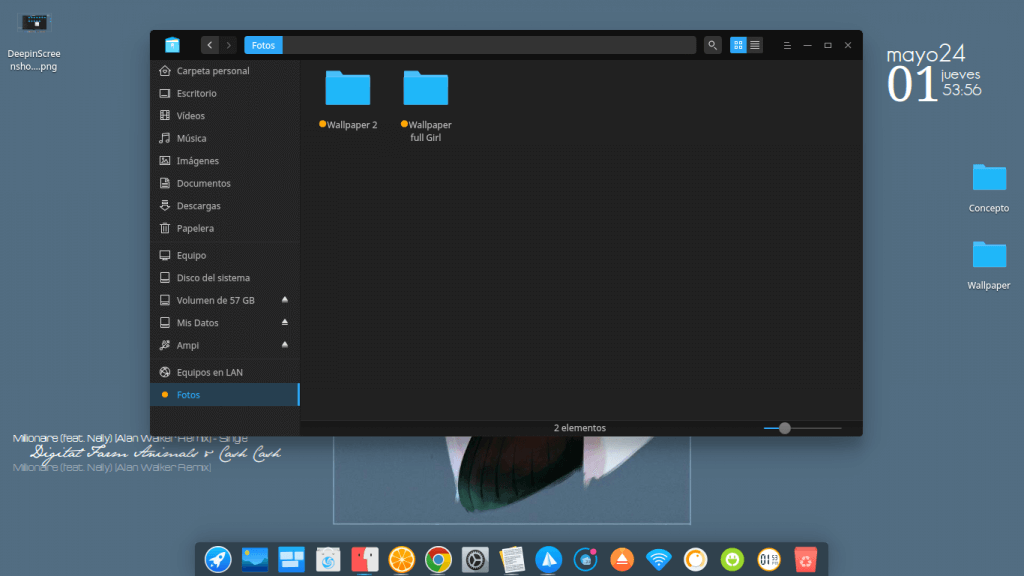Screen dimensions: 1024x576
Task: Open the Wallpaper 2 folder
Action: (348, 90)
